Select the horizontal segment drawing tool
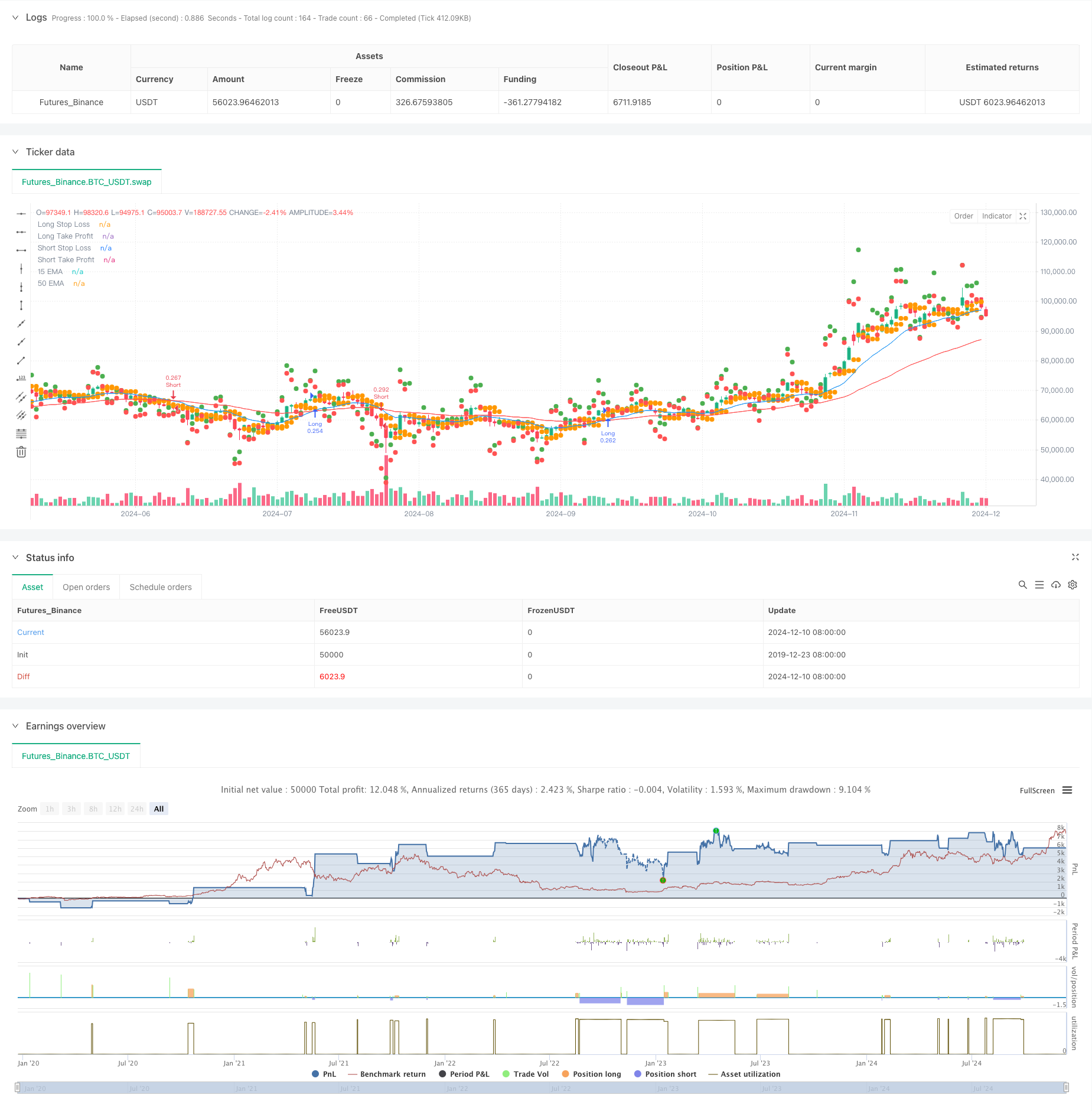 21,250
